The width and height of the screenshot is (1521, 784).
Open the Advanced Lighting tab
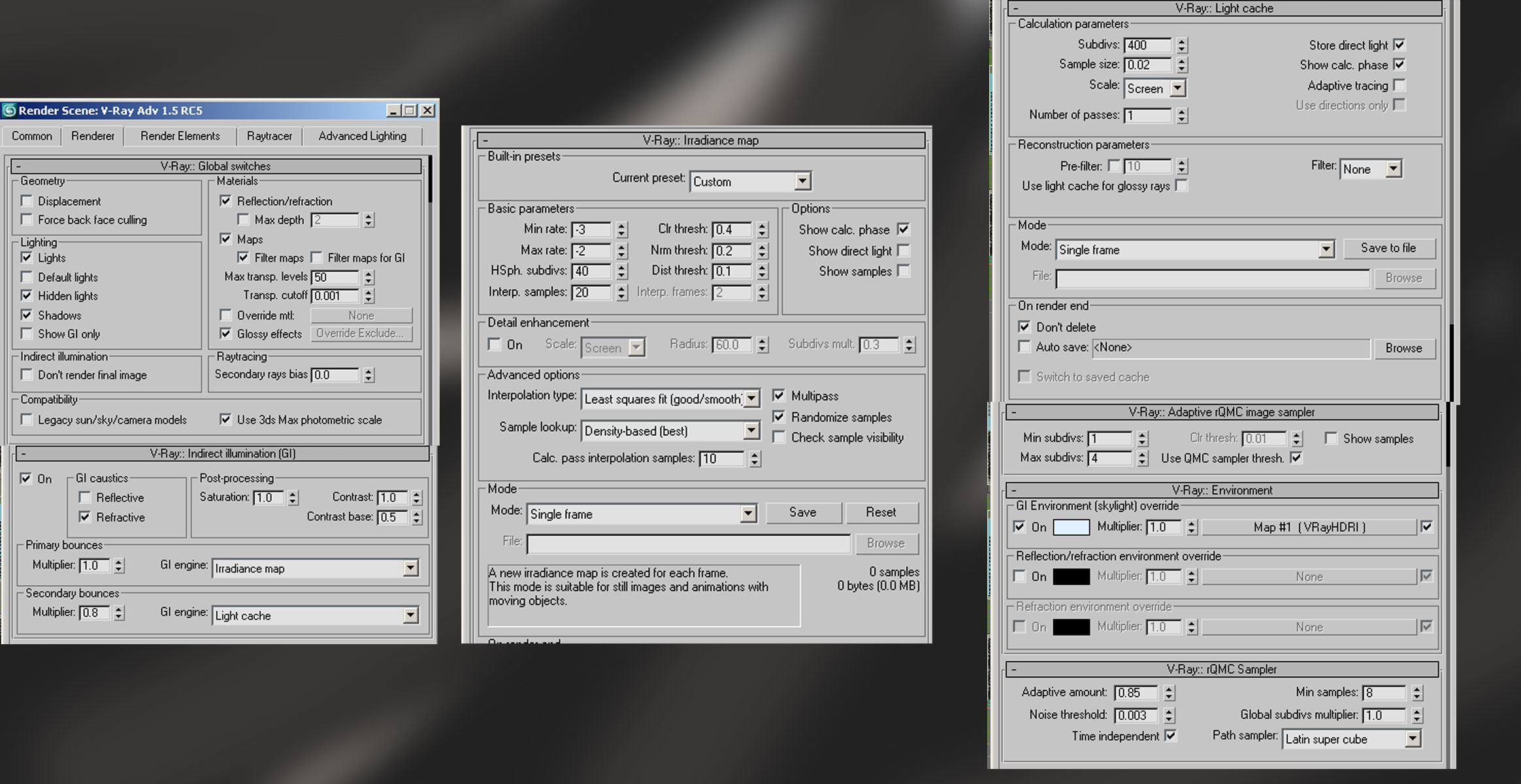[x=362, y=136]
